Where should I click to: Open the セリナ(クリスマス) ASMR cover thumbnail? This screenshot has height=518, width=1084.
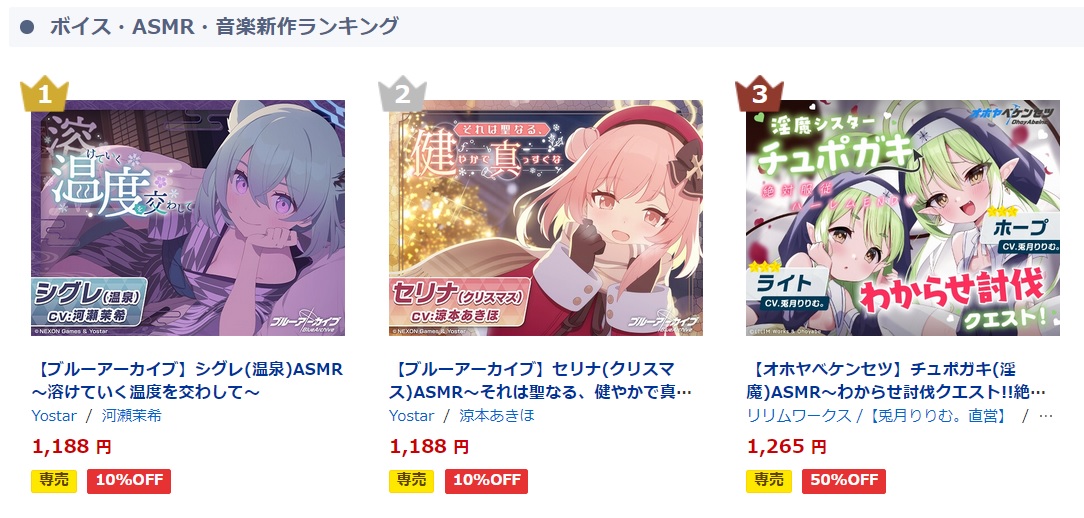[546, 218]
